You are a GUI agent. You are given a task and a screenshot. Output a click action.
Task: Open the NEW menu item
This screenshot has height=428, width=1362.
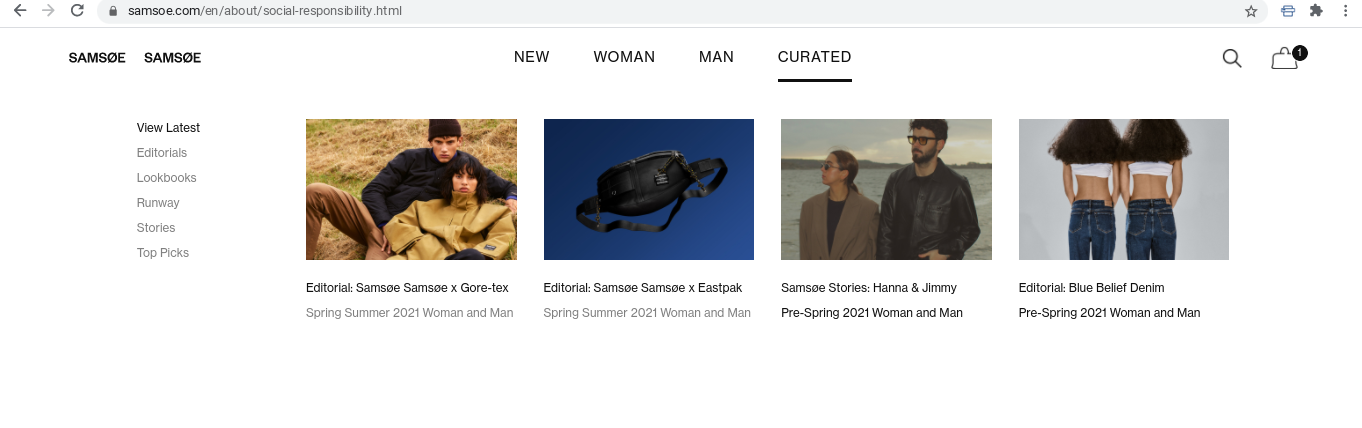(532, 57)
